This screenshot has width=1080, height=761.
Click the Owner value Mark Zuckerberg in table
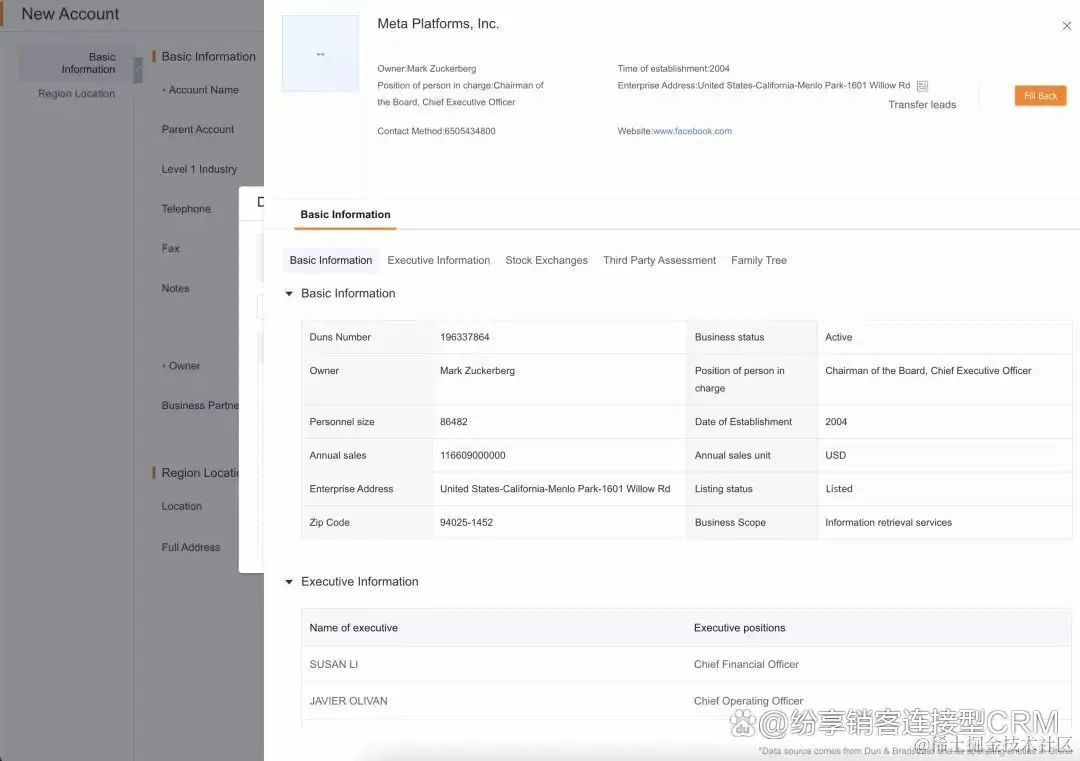point(477,371)
